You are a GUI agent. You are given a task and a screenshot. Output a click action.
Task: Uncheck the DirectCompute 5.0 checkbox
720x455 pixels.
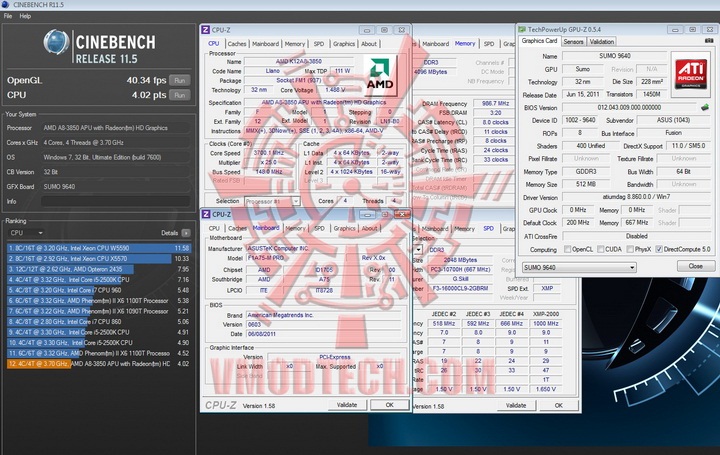tap(659, 249)
